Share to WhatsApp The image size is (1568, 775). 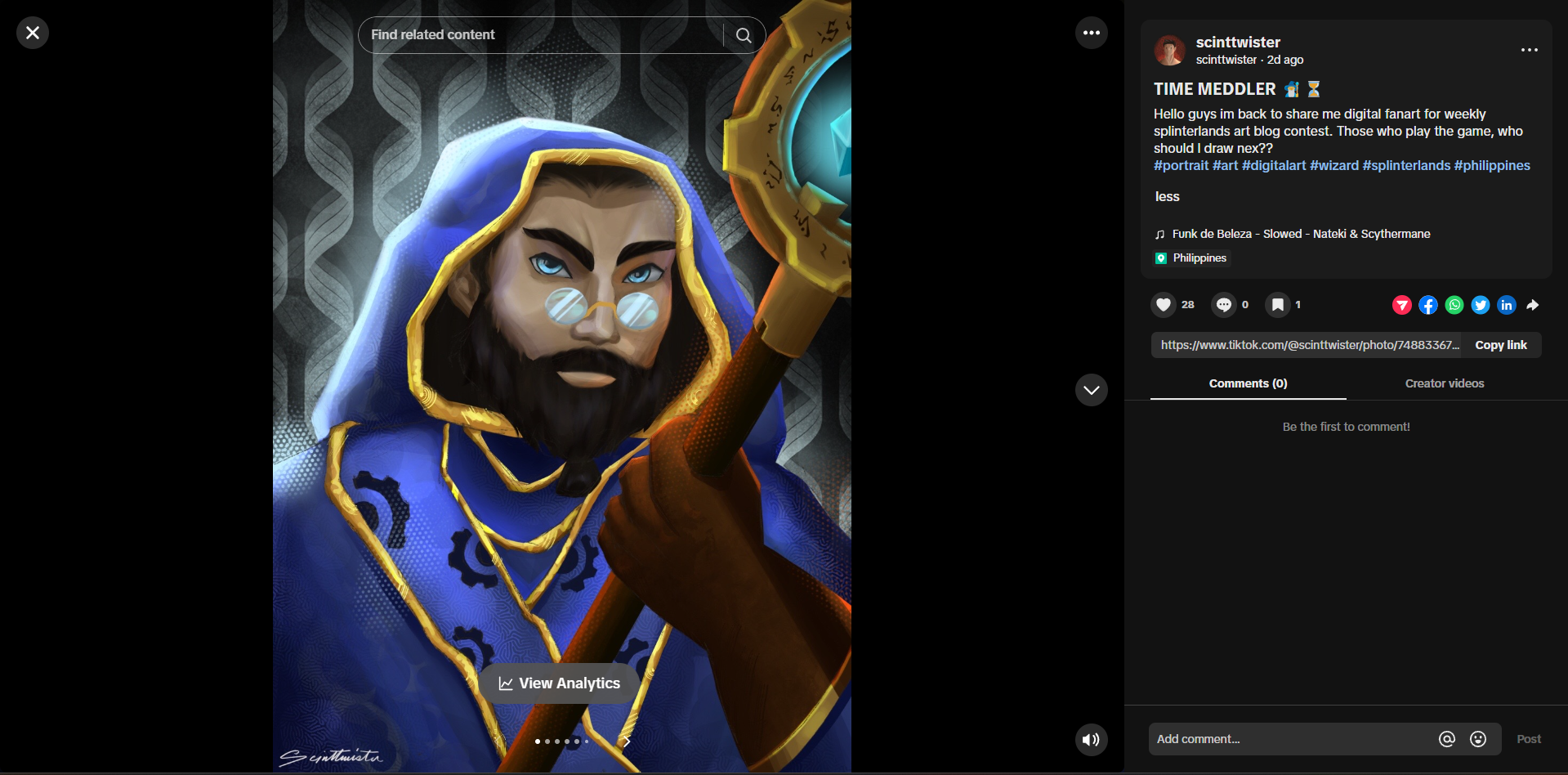pos(1454,305)
